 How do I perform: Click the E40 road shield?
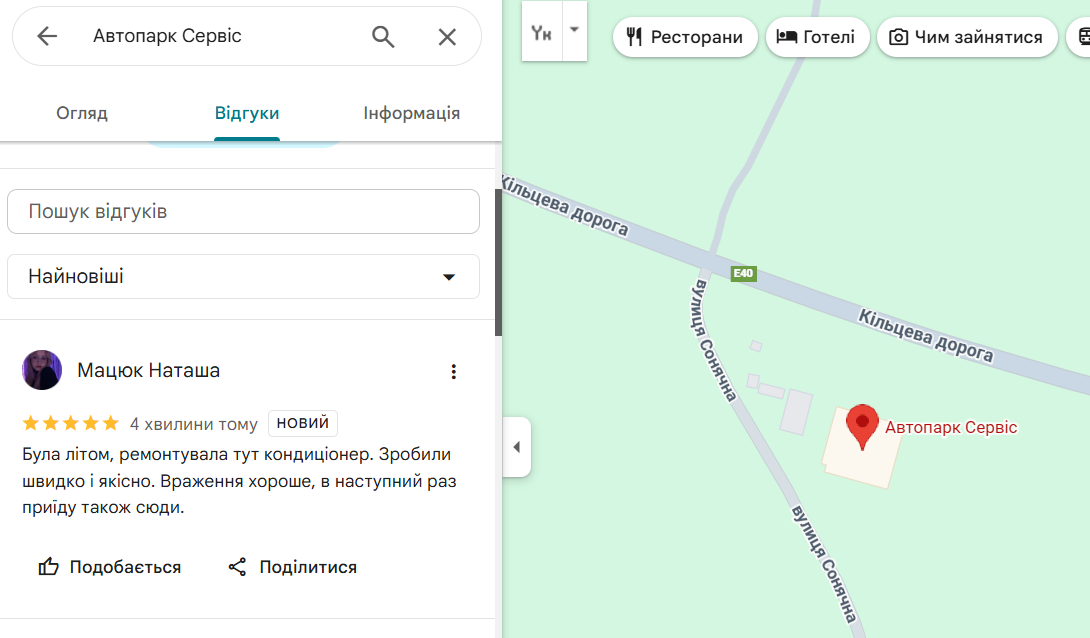[x=743, y=273]
